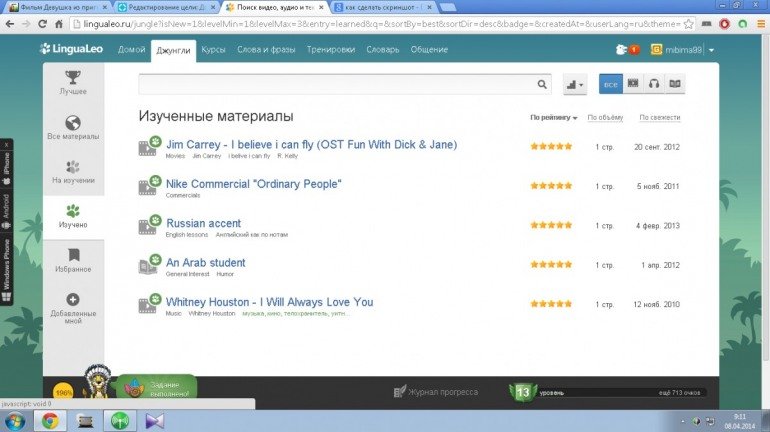This screenshot has height=432, width=770.
Task: Open the Лучшее trophy section
Action: tap(72, 82)
